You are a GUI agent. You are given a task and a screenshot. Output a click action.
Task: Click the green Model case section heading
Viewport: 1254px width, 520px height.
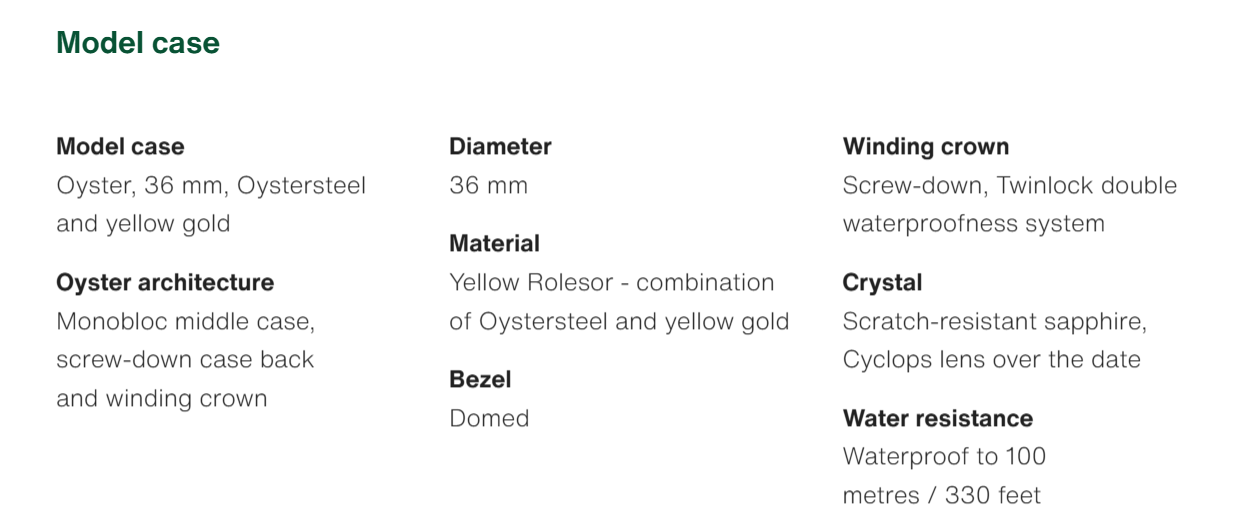point(138,43)
